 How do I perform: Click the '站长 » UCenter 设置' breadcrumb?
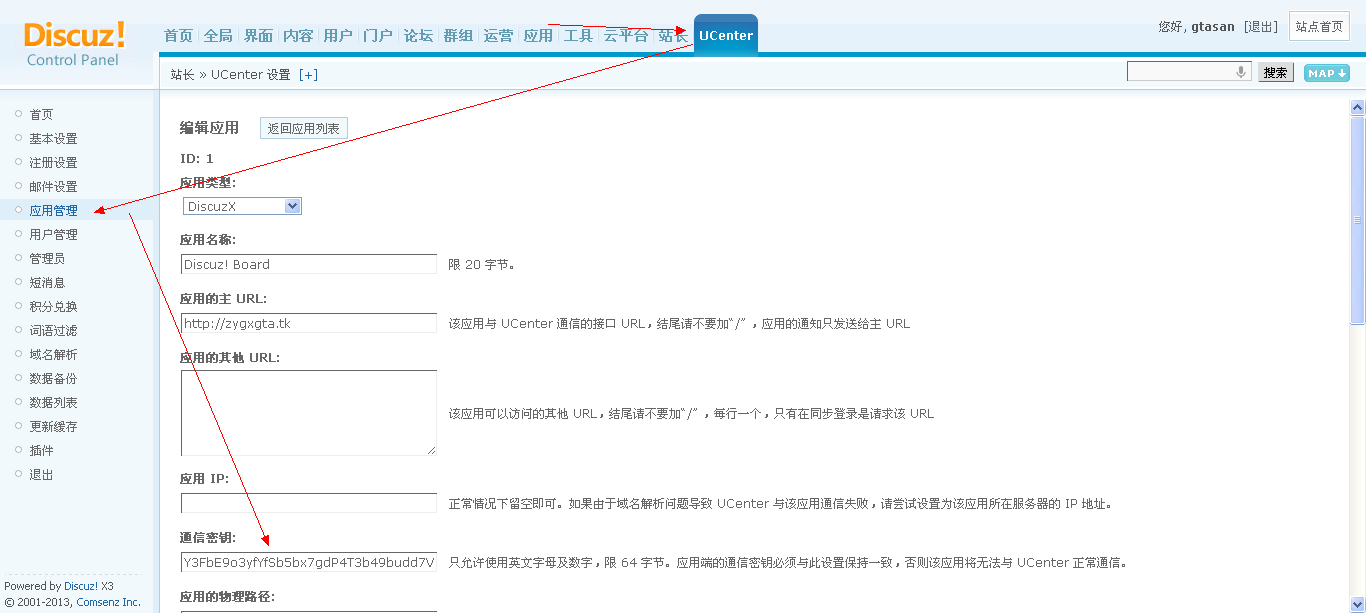coord(230,75)
